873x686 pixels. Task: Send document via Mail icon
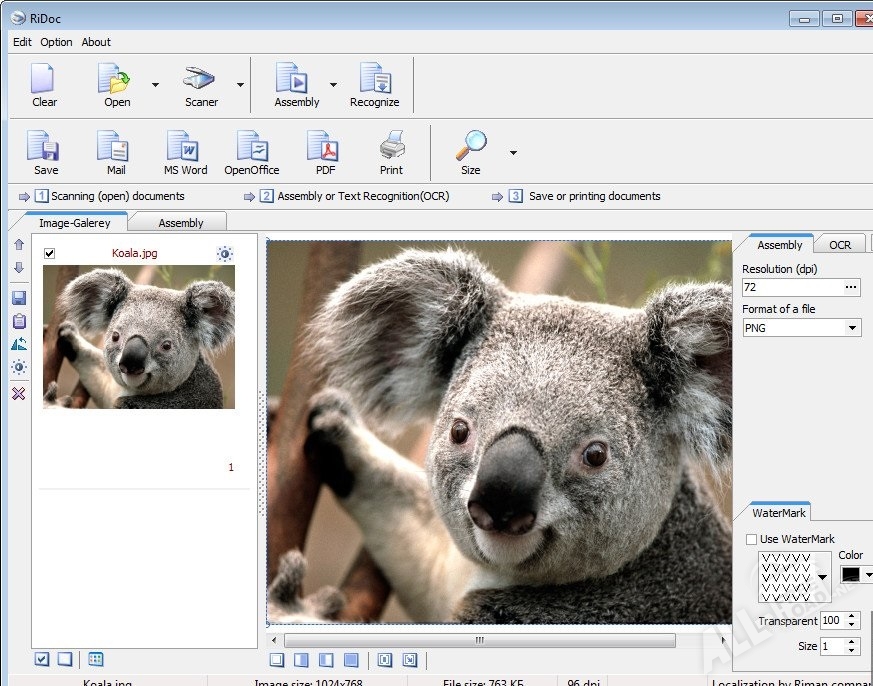tap(116, 153)
